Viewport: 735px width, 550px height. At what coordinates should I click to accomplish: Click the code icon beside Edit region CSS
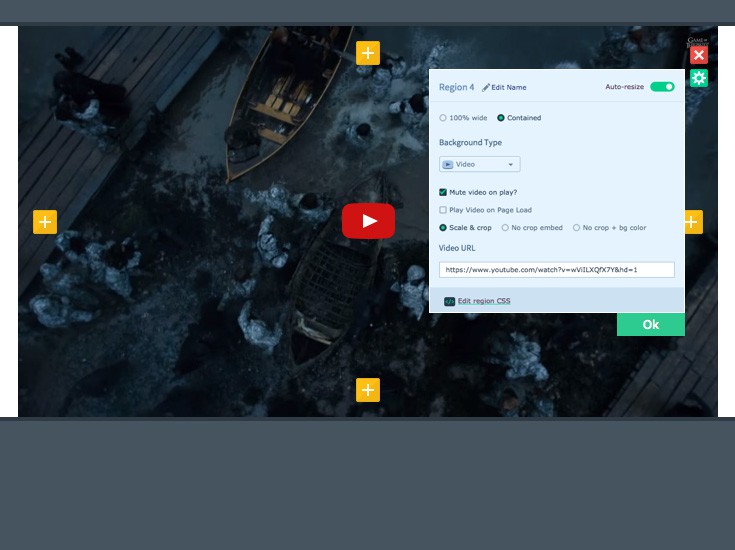tap(449, 301)
